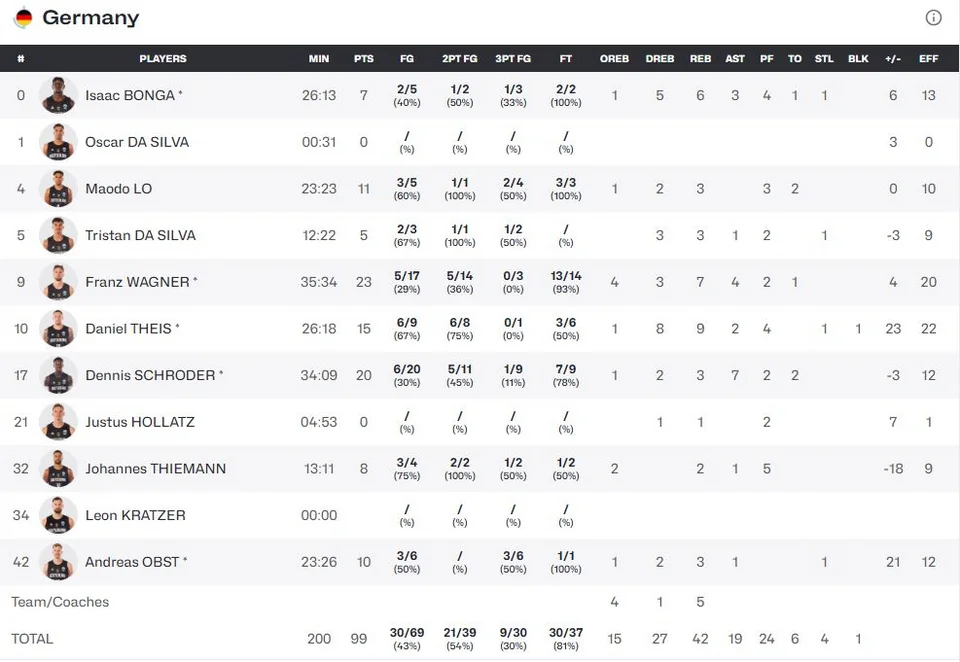Click the Johannes THIEMANN name link
This screenshot has height=662, width=960.
(156, 468)
